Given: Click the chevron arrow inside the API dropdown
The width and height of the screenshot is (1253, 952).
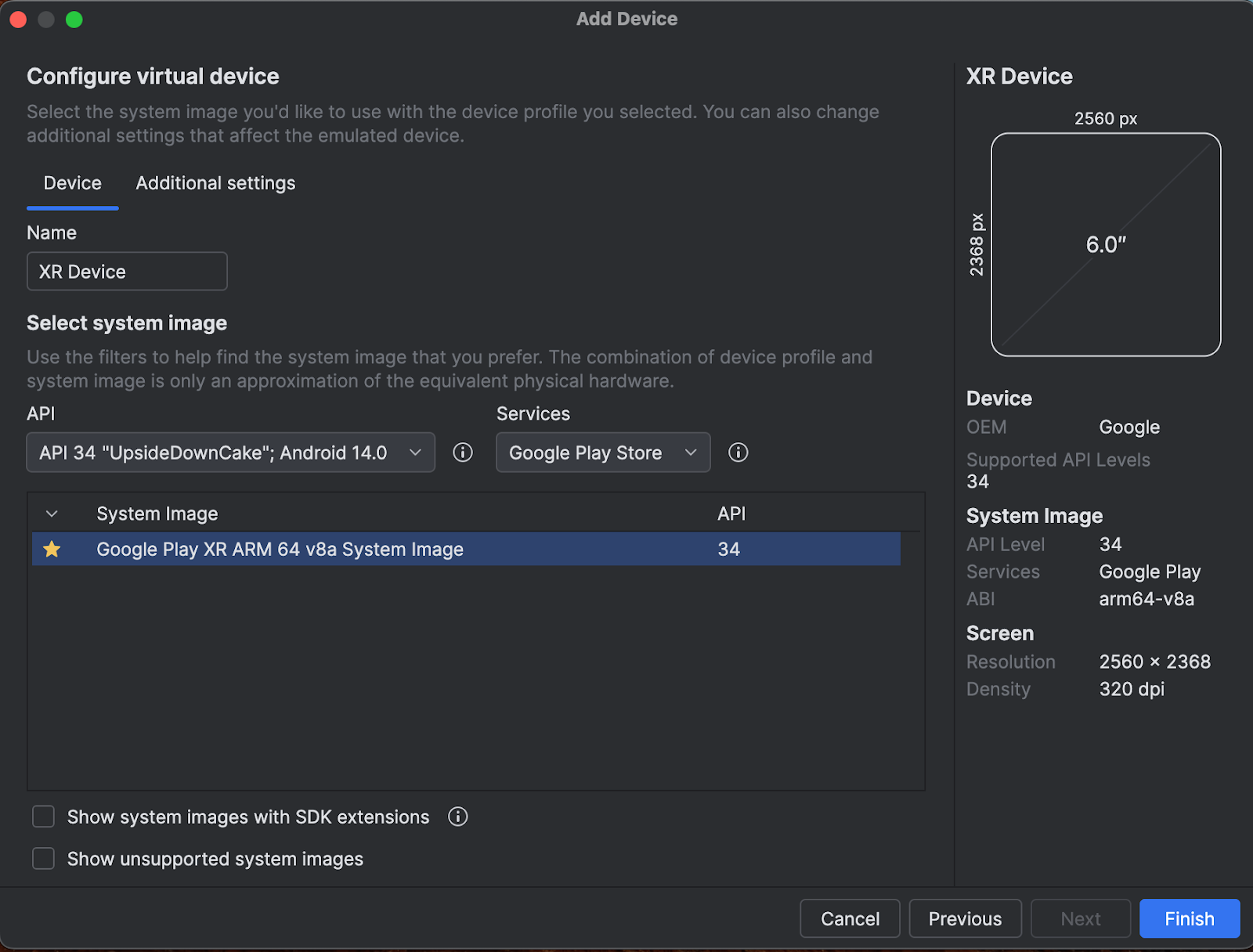Looking at the screenshot, I should (416, 453).
